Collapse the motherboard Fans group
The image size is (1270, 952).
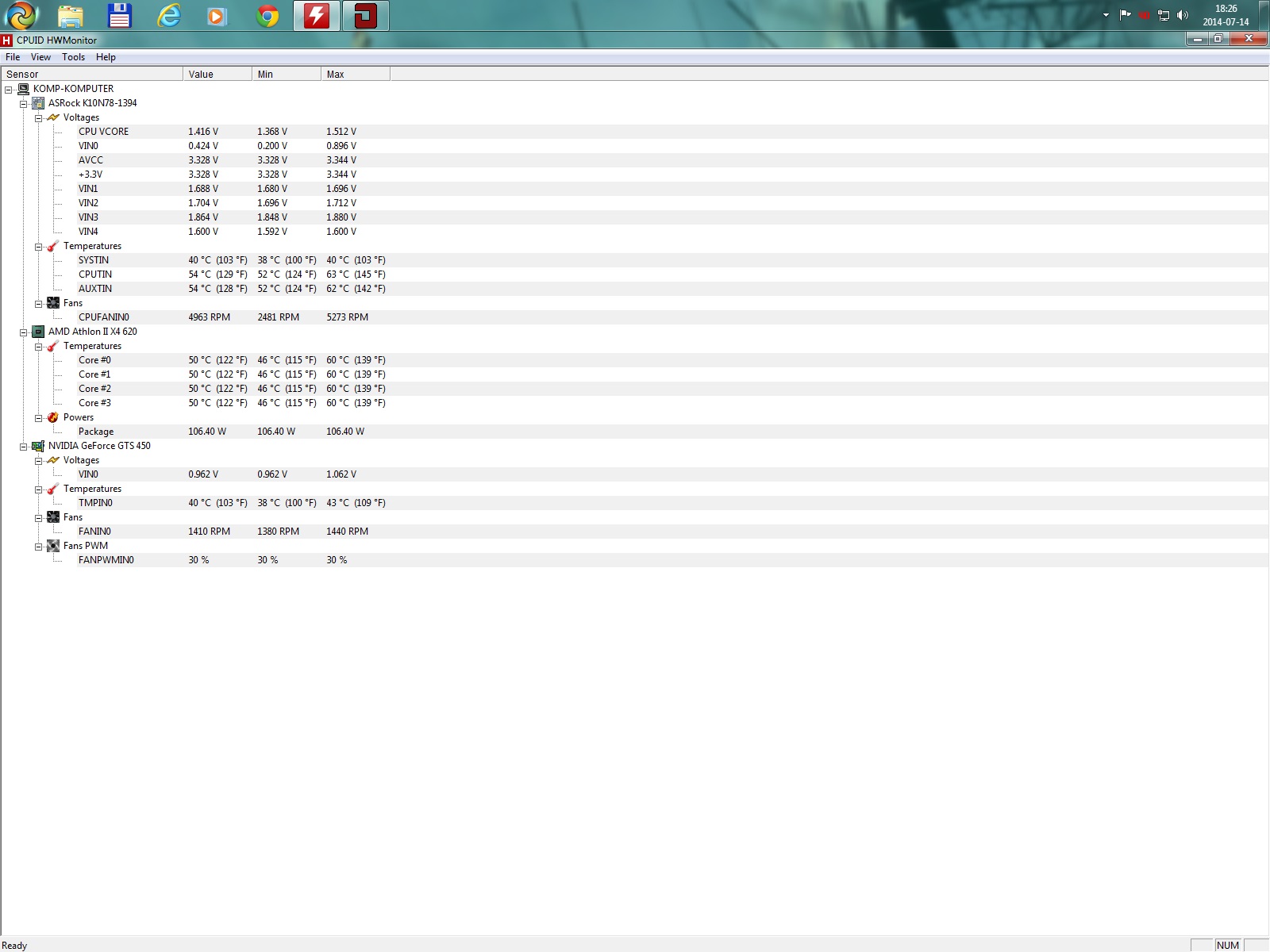coord(38,304)
